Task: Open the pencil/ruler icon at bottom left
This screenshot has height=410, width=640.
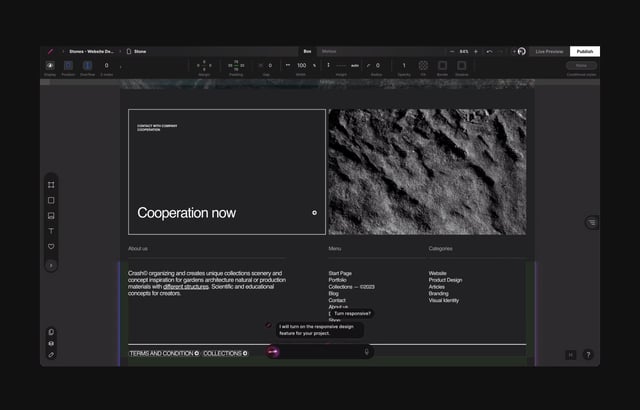Action: coord(51,355)
